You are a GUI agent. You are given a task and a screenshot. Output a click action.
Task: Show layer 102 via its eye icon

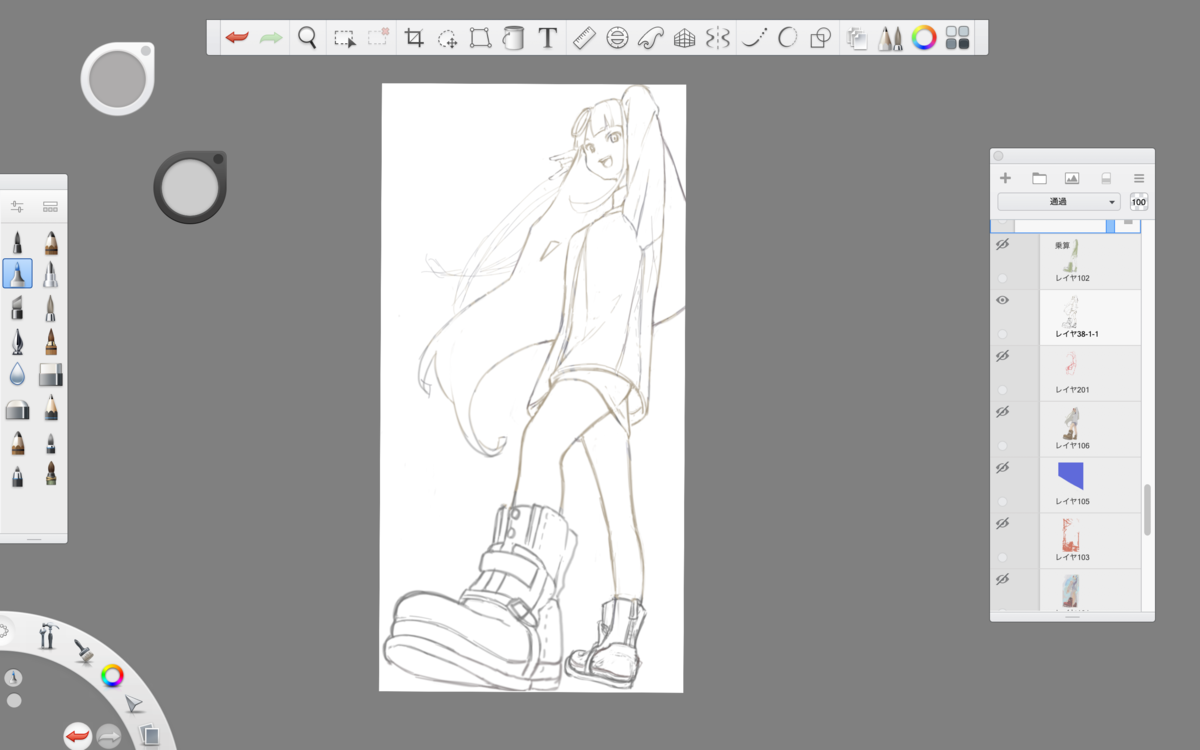click(1002, 245)
